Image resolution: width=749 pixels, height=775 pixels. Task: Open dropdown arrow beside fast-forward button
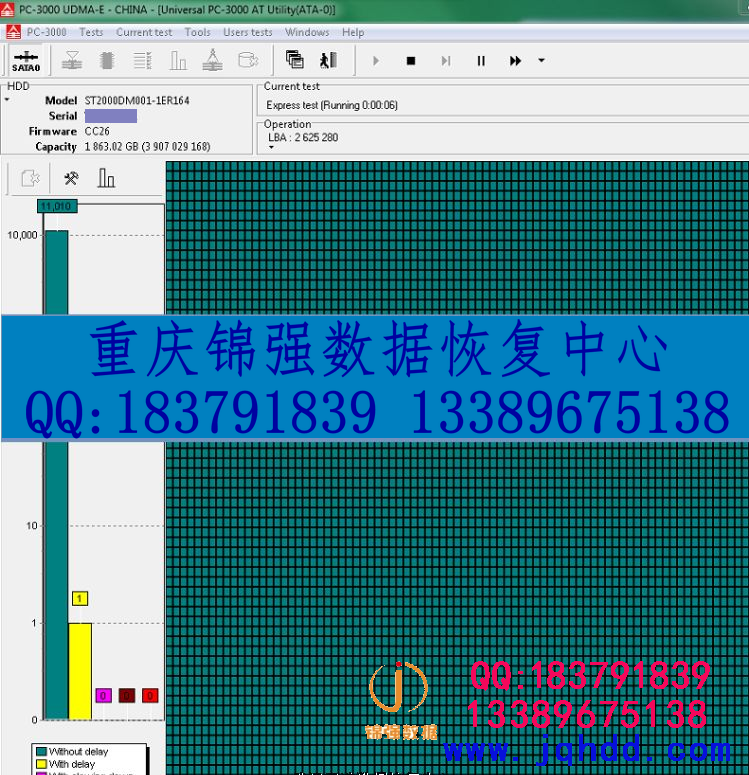(x=541, y=61)
